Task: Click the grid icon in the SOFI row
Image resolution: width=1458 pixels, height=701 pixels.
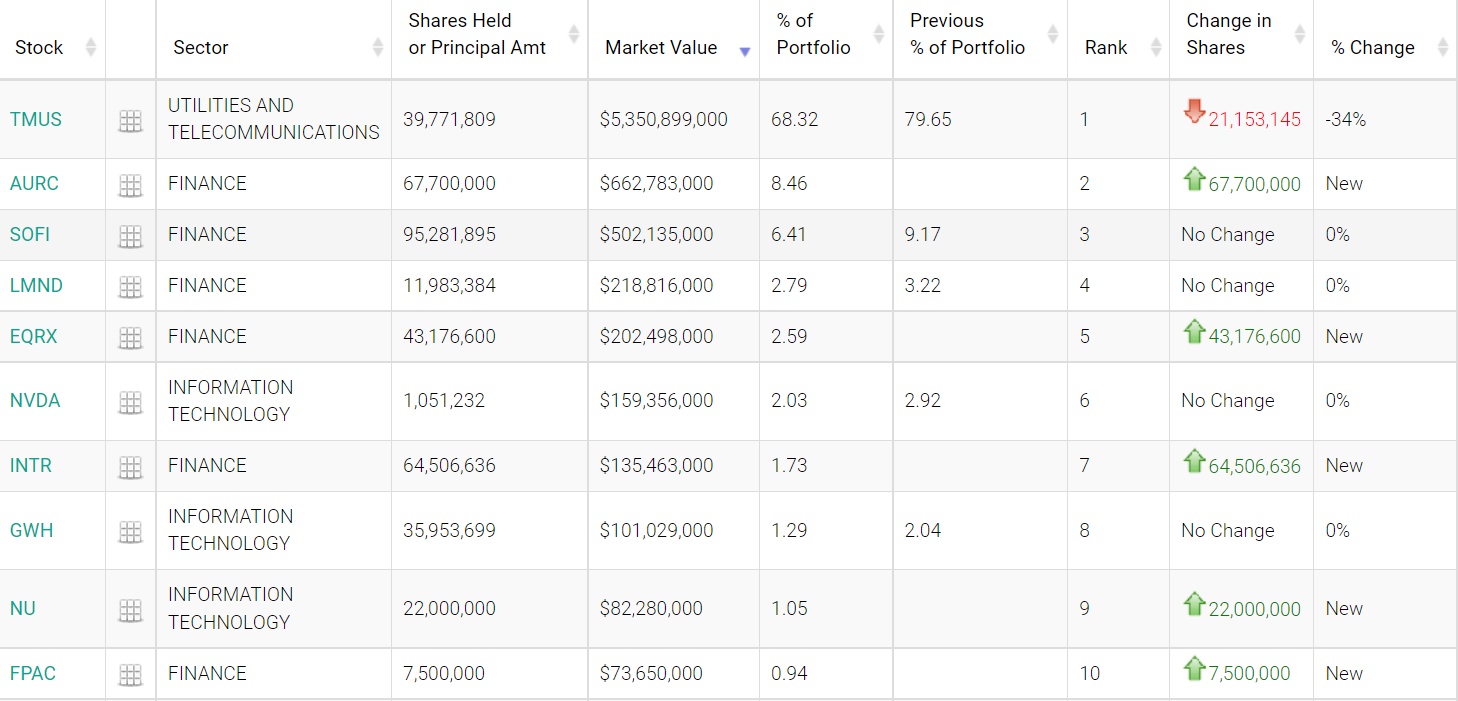Action: [x=130, y=236]
